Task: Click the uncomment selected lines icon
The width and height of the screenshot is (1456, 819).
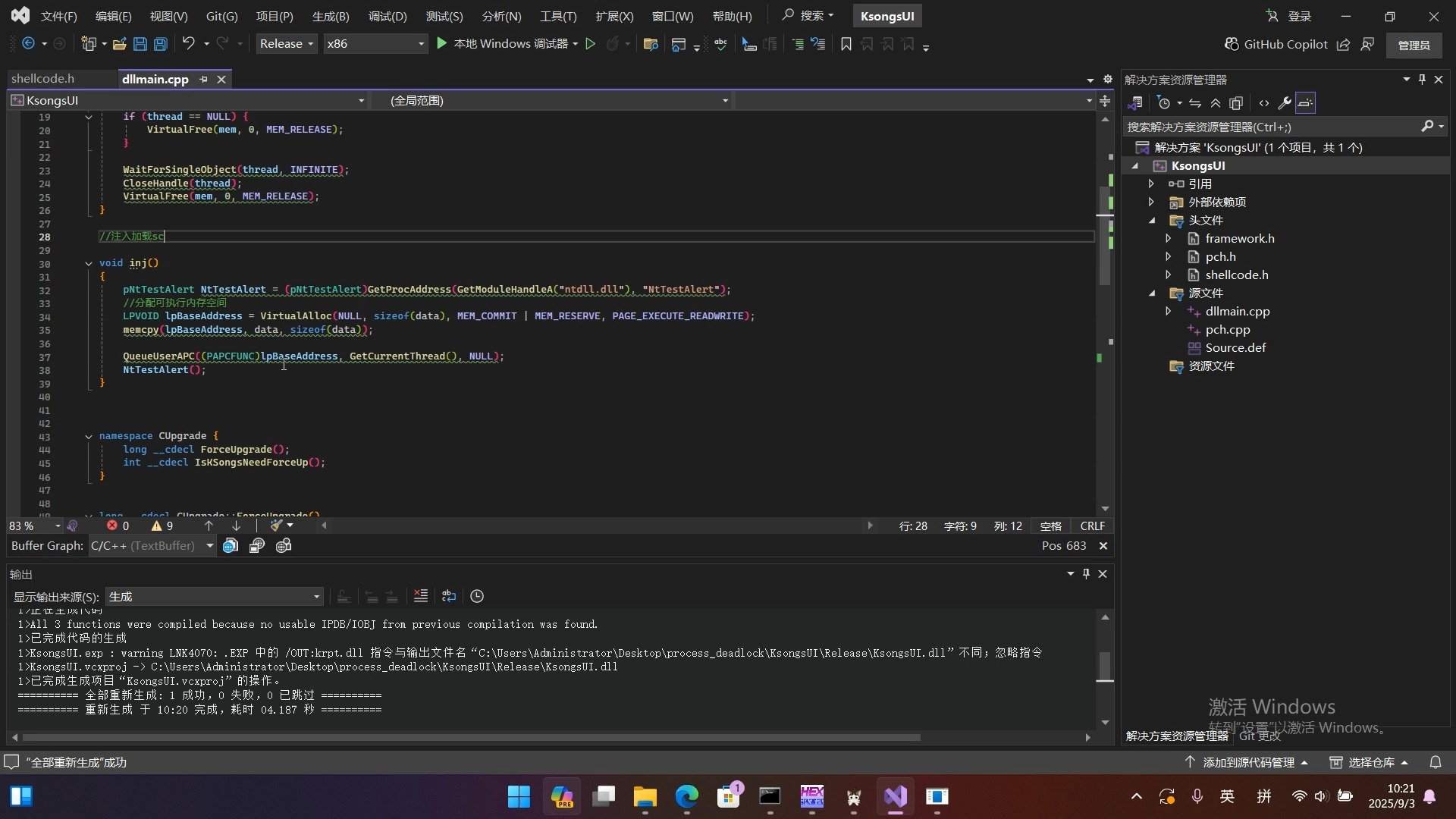Action: pyautogui.click(x=818, y=44)
